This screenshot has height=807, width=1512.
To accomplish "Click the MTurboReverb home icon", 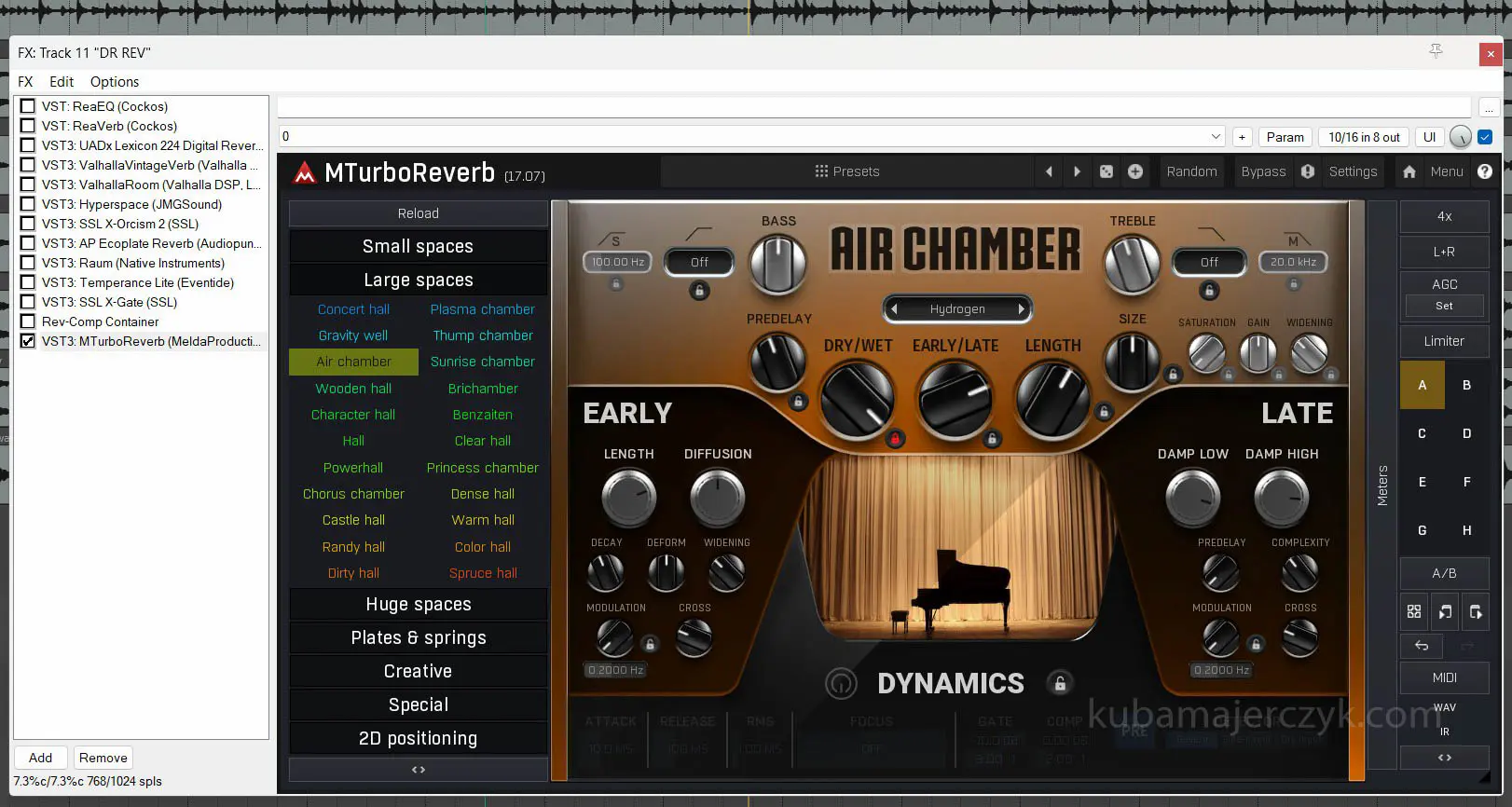I will [1409, 171].
